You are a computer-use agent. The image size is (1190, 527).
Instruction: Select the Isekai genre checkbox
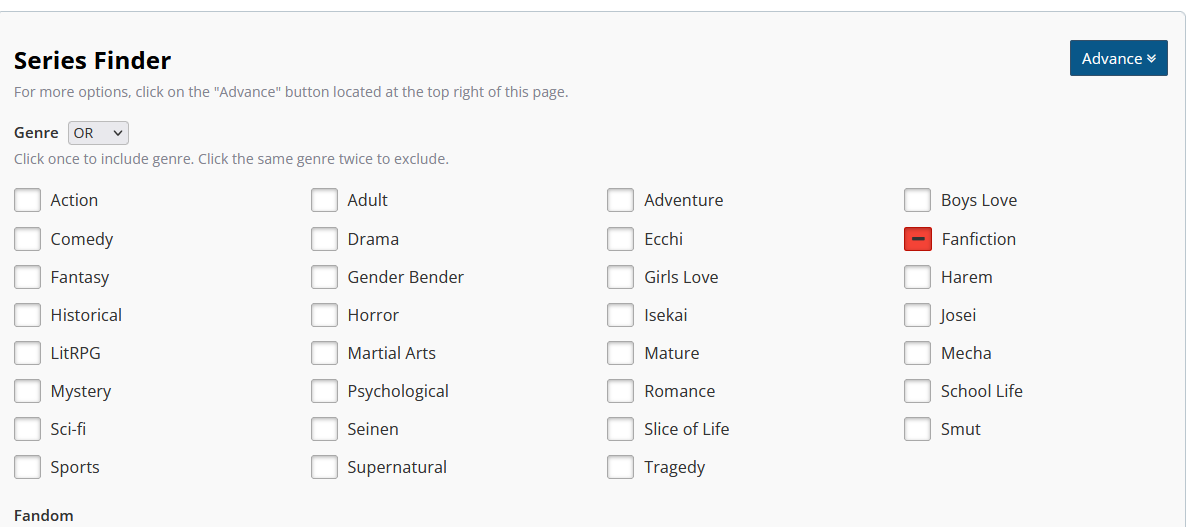click(x=621, y=315)
